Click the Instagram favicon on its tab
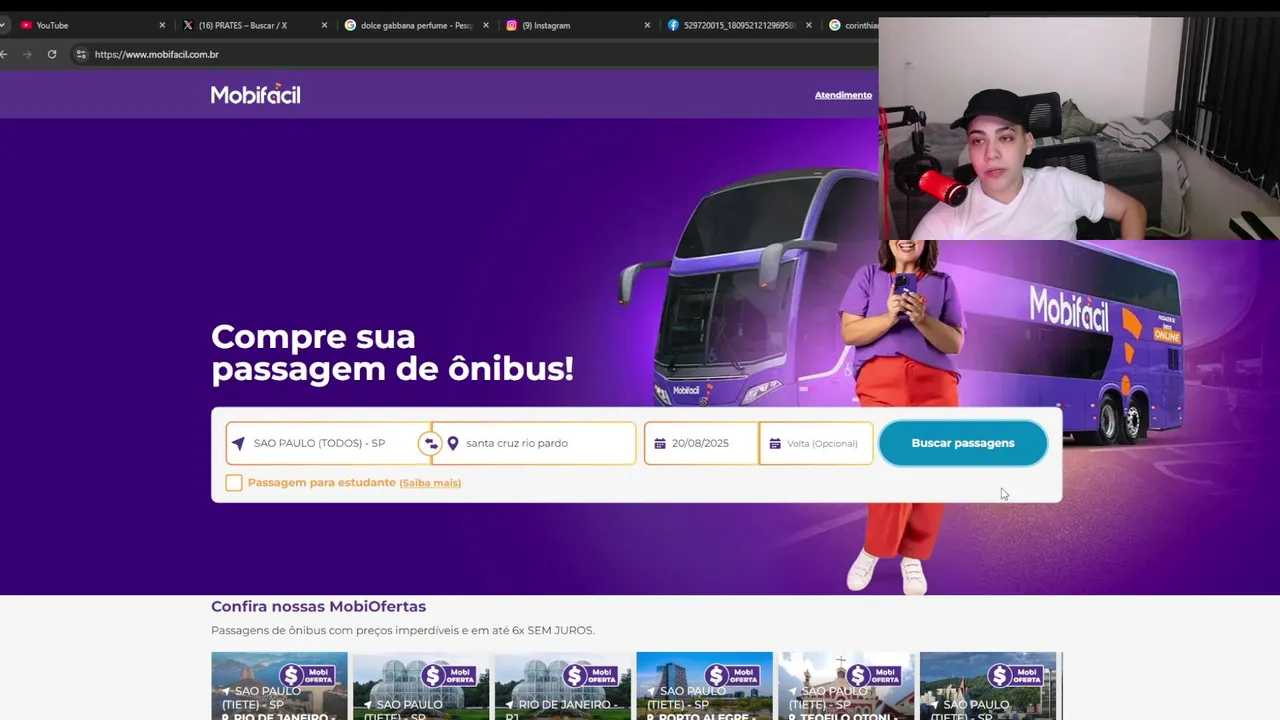Image resolution: width=1280 pixels, height=720 pixels. click(x=512, y=25)
